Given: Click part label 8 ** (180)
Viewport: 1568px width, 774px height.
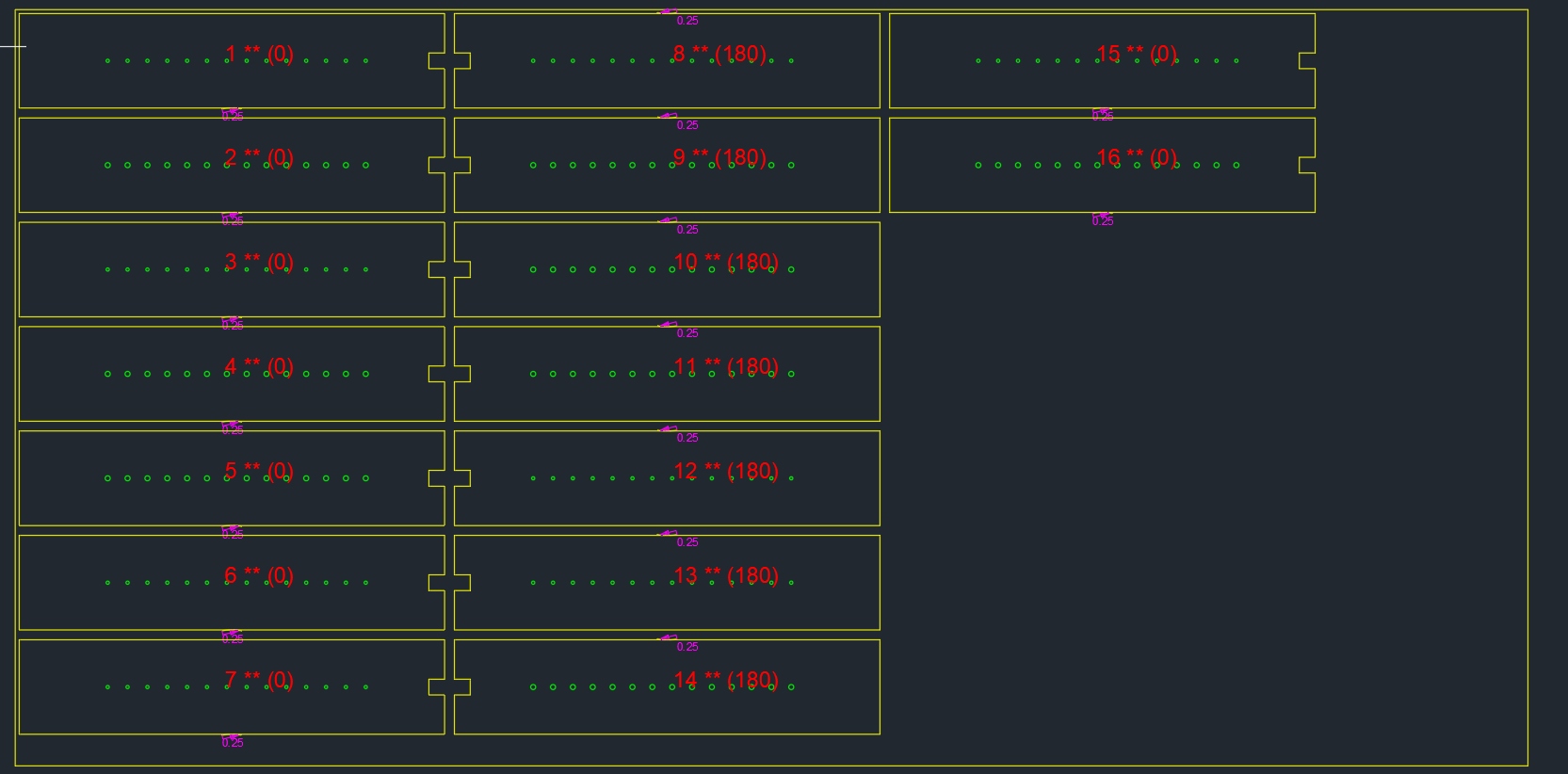Looking at the screenshot, I should (x=719, y=54).
